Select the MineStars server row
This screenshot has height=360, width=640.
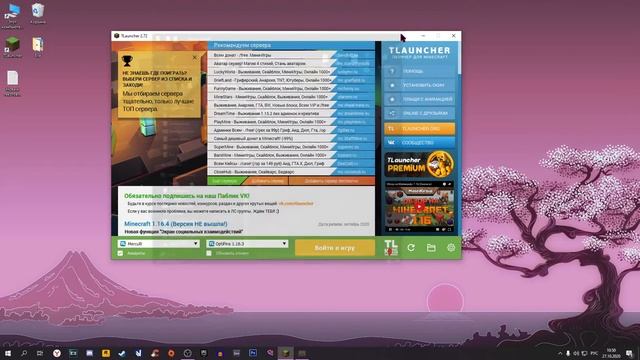click(291, 97)
